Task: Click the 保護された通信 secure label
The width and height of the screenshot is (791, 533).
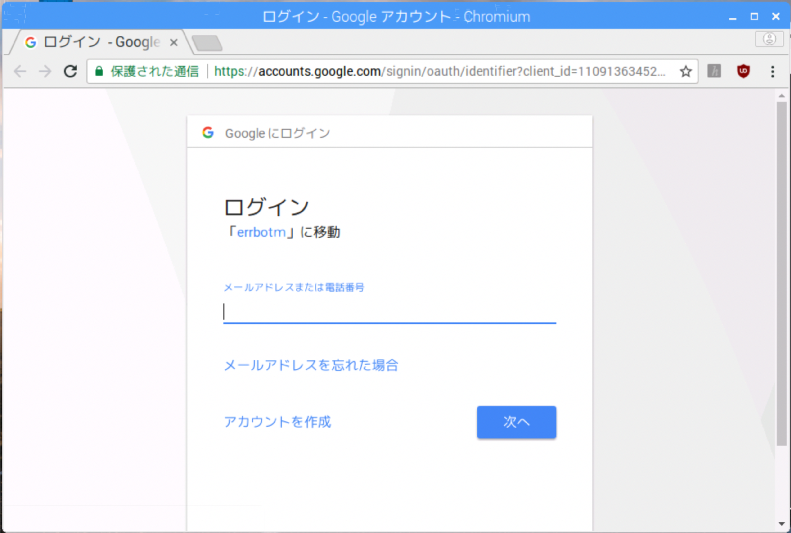Action: [154, 71]
